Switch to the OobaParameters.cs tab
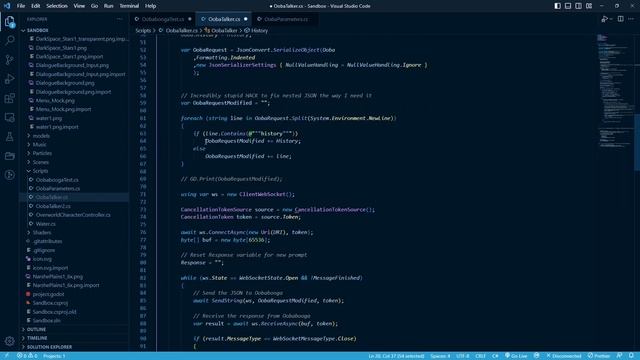This screenshot has height=360, width=640. click(286, 19)
